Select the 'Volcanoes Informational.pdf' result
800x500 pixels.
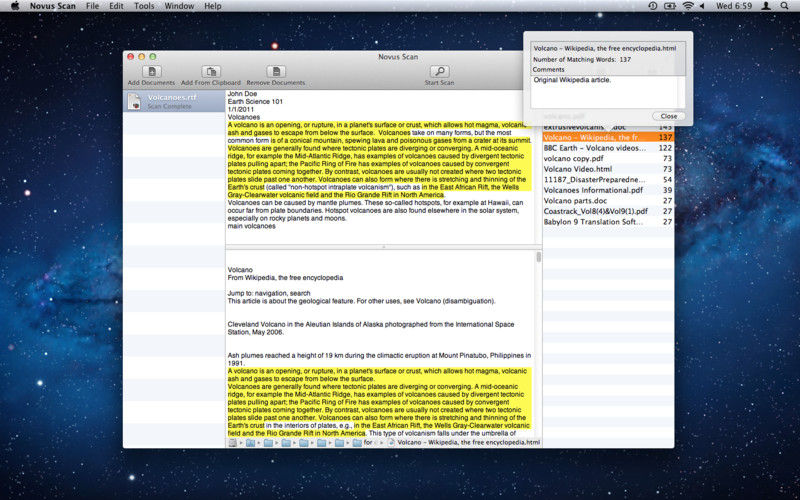608,190
